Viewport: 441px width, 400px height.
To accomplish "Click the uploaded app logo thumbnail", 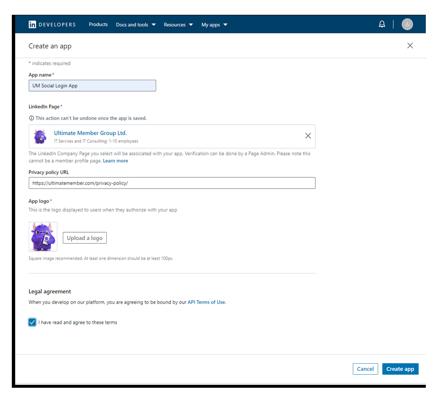I will (x=43, y=237).
